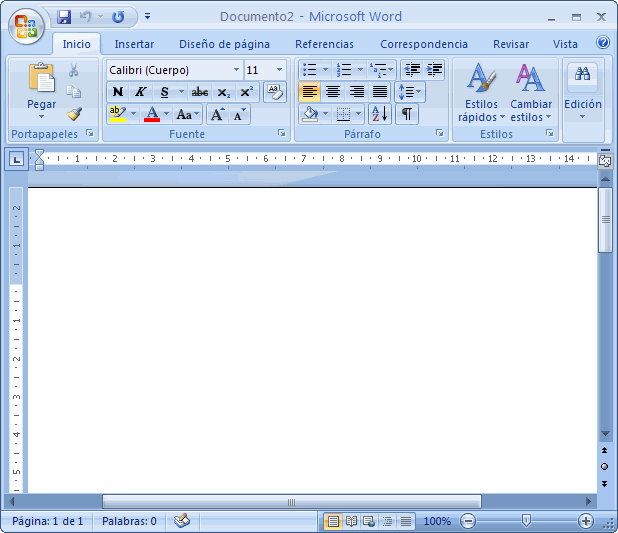This screenshot has height=533, width=618.
Task: Switch to the Insertar tab
Action: (x=134, y=44)
